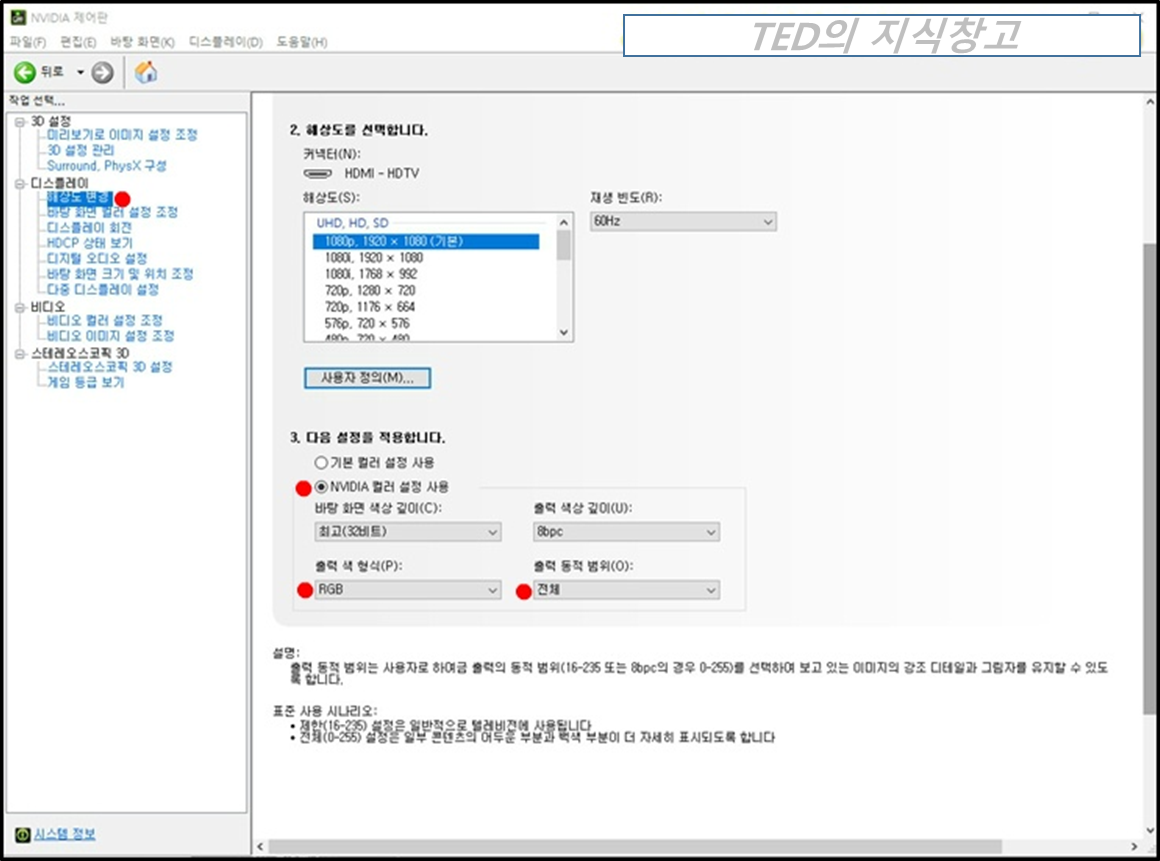Click main panel scroll down arrow
This screenshot has width=1160, height=861.
coord(1150,830)
